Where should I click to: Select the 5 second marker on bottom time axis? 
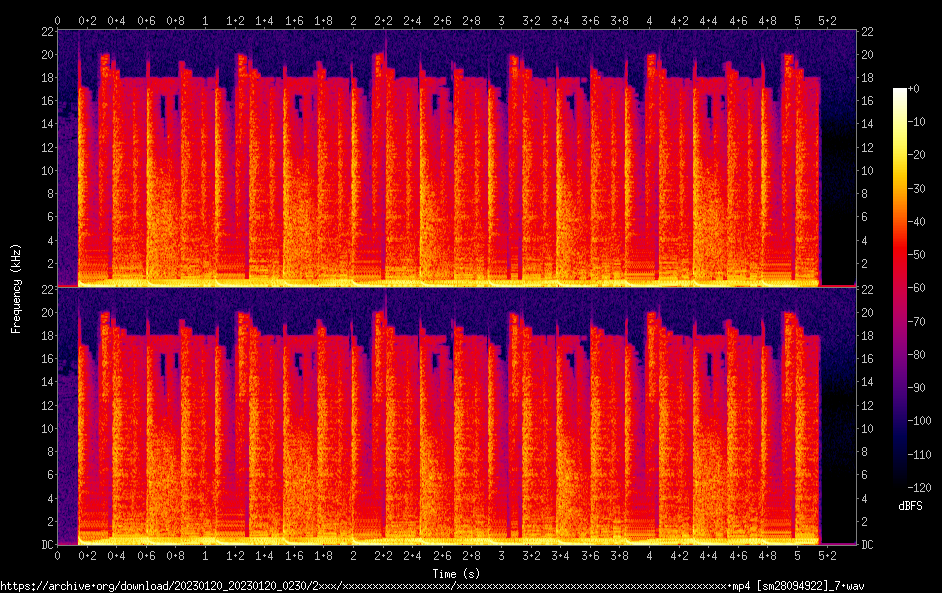tap(797, 555)
